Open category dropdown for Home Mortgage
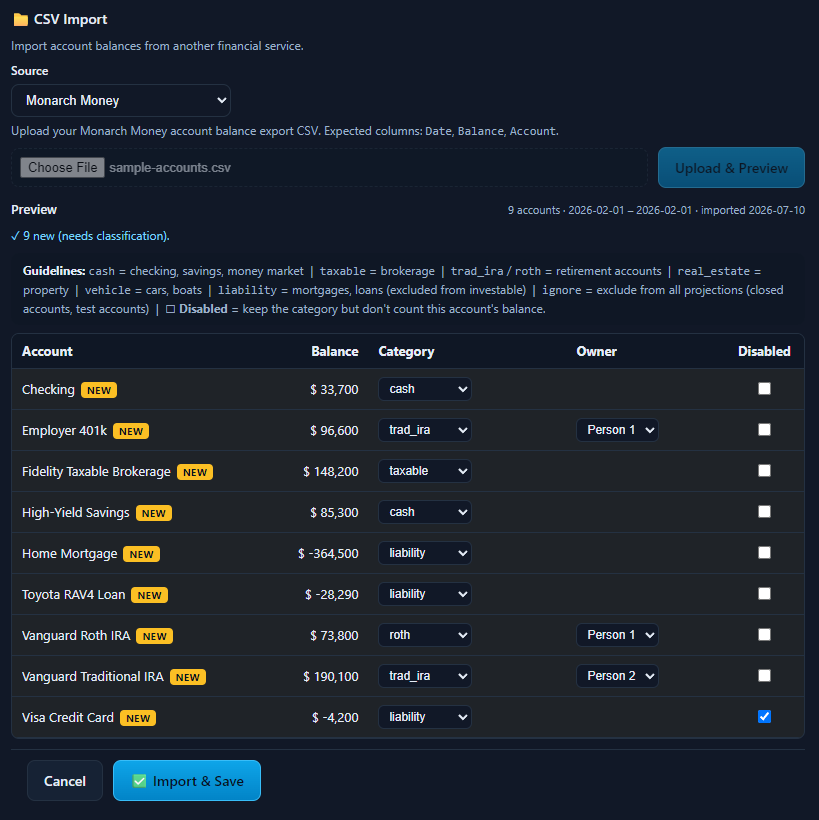This screenshot has height=820, width=819. (x=425, y=553)
